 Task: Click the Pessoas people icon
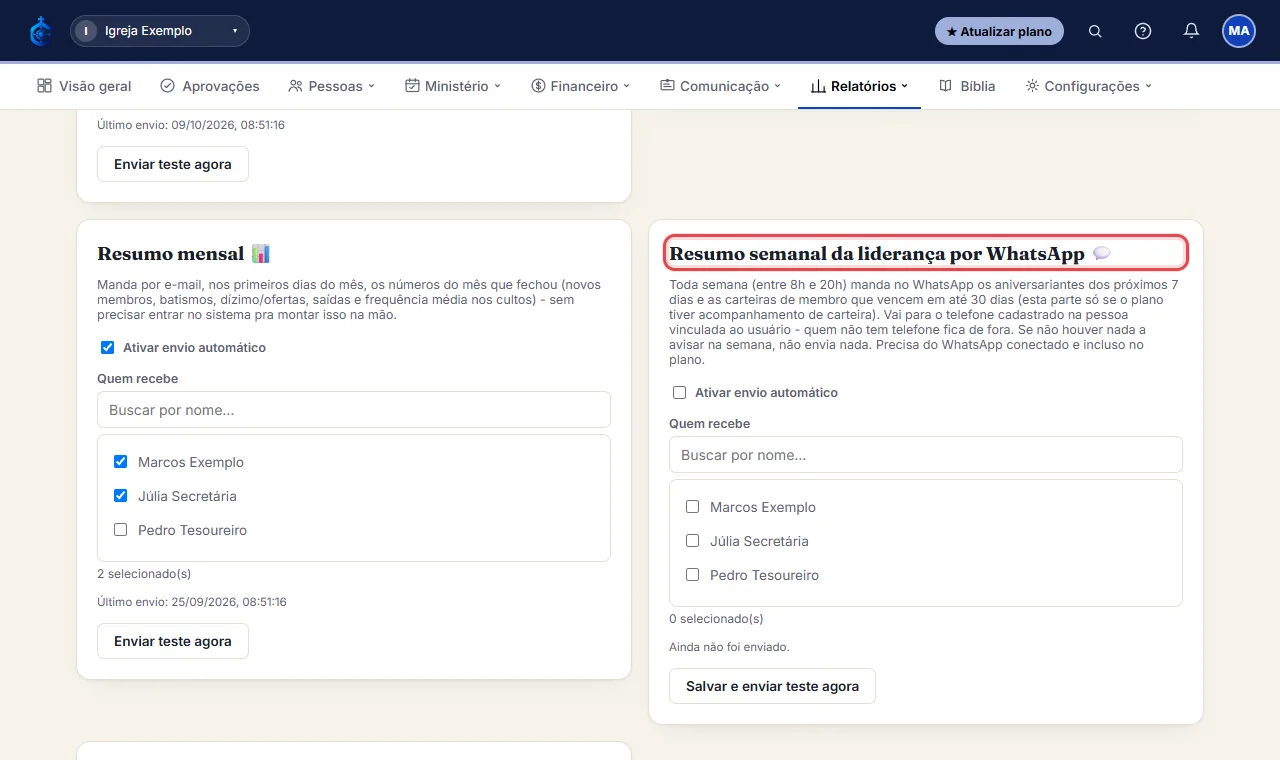pos(295,86)
